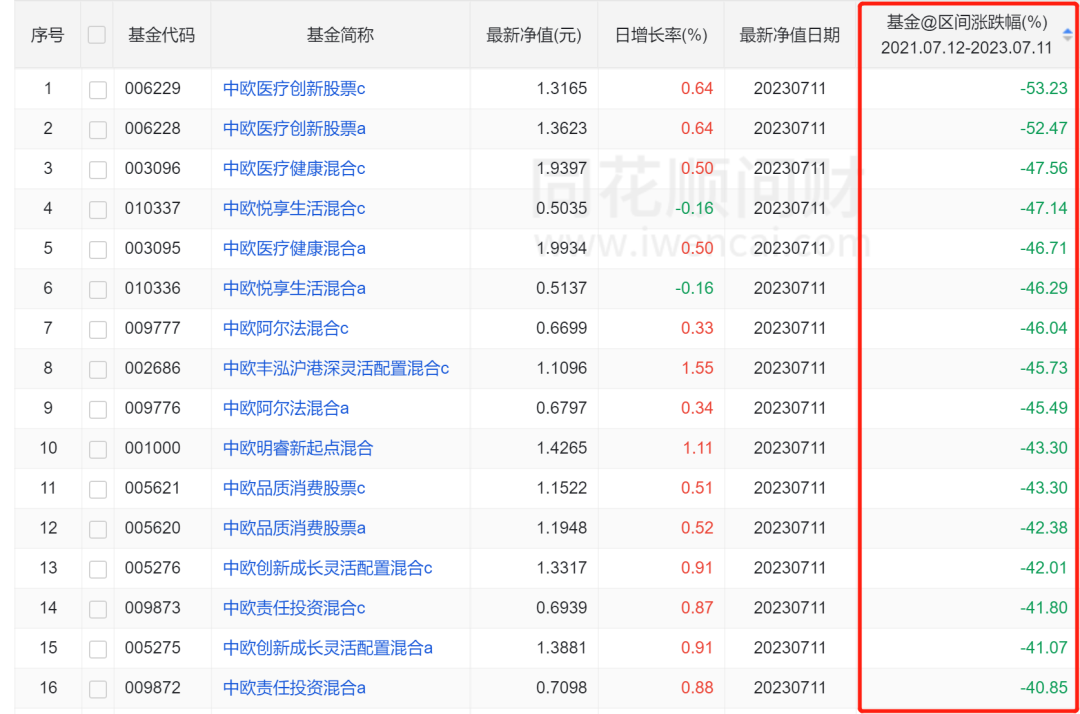Click the sort arrows on 区间涨跌幅 column

point(1067,34)
